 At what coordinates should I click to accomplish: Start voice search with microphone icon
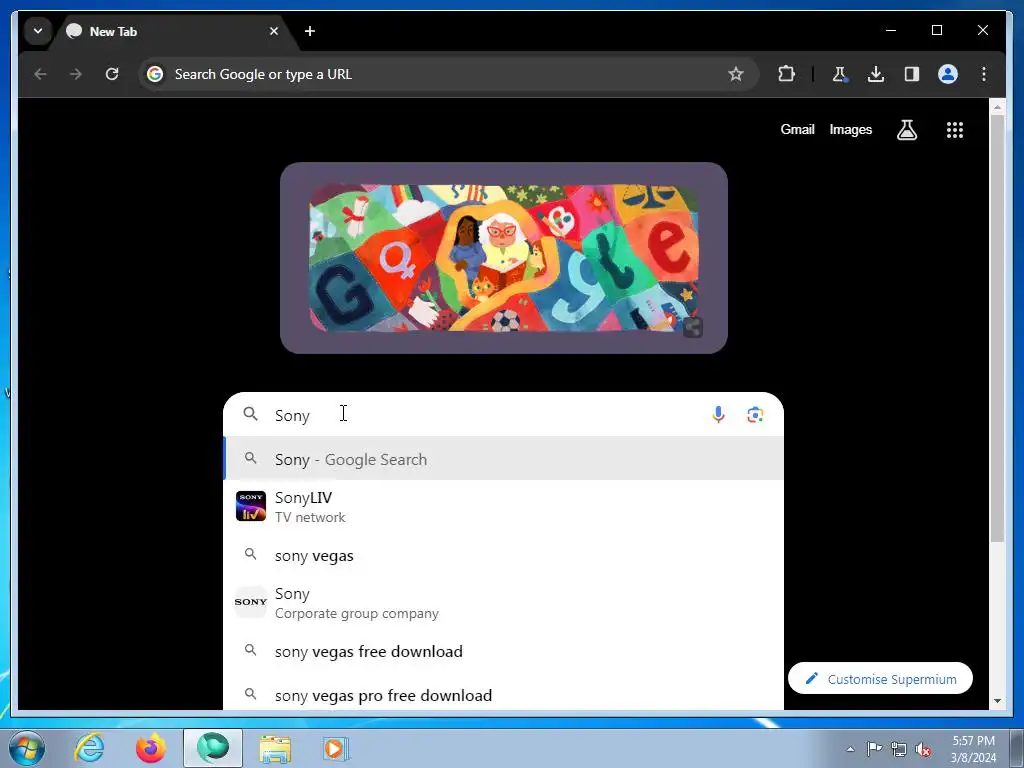718,415
